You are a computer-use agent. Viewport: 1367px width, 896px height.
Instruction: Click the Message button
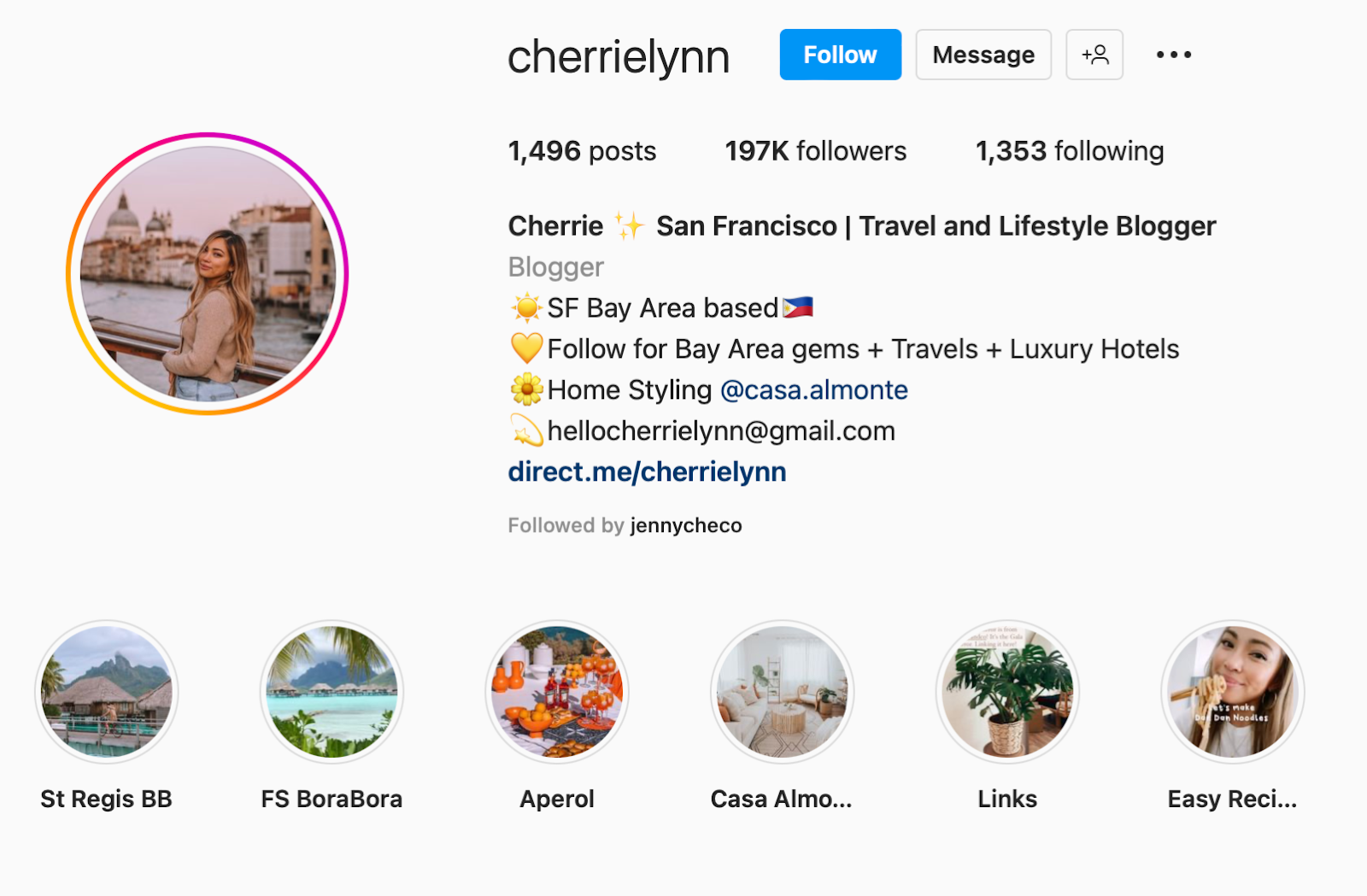click(x=983, y=55)
